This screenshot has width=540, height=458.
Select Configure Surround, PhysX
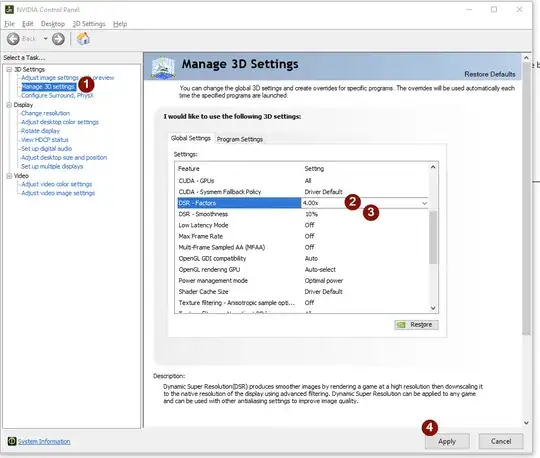(x=57, y=95)
